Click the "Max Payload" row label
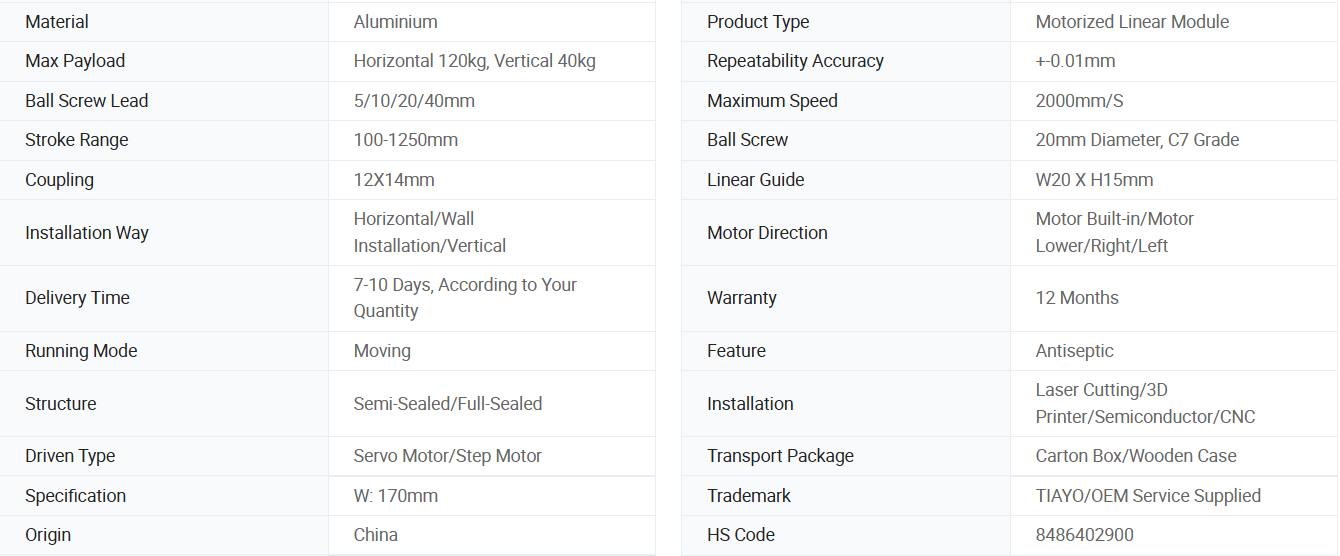The height and width of the screenshot is (556, 1340). coord(75,61)
